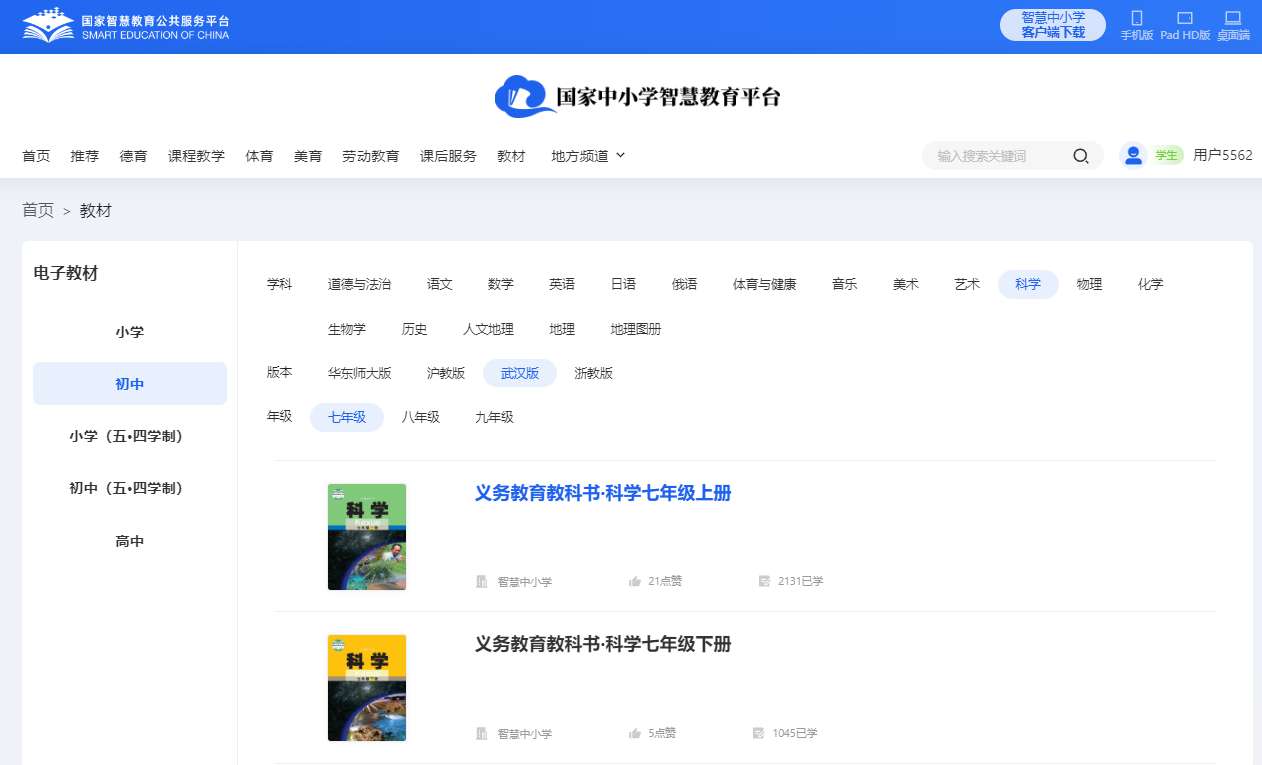Open 义务教育教科书·科学七年级上册 title

click(x=603, y=493)
